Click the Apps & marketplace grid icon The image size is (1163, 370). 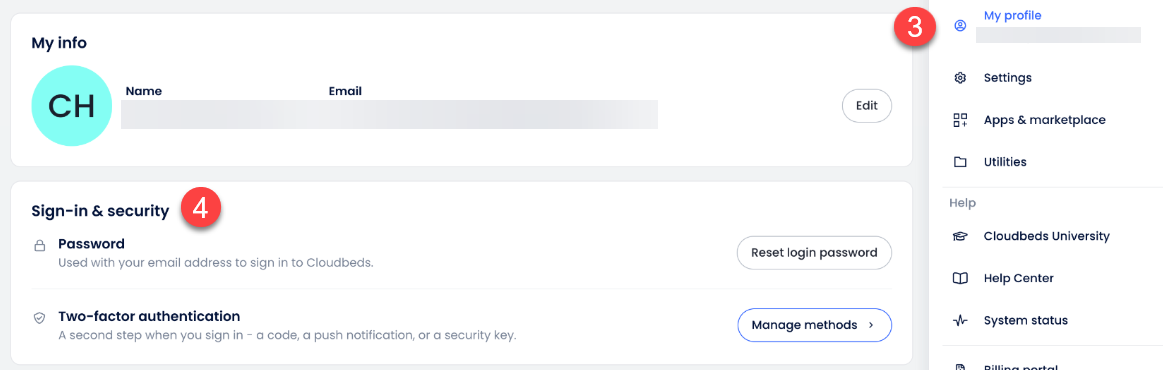pos(960,120)
